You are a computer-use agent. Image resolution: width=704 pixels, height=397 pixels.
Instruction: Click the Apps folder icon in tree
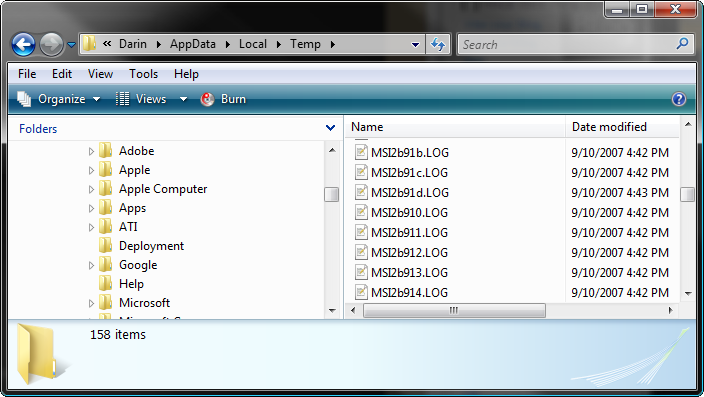[106, 207]
